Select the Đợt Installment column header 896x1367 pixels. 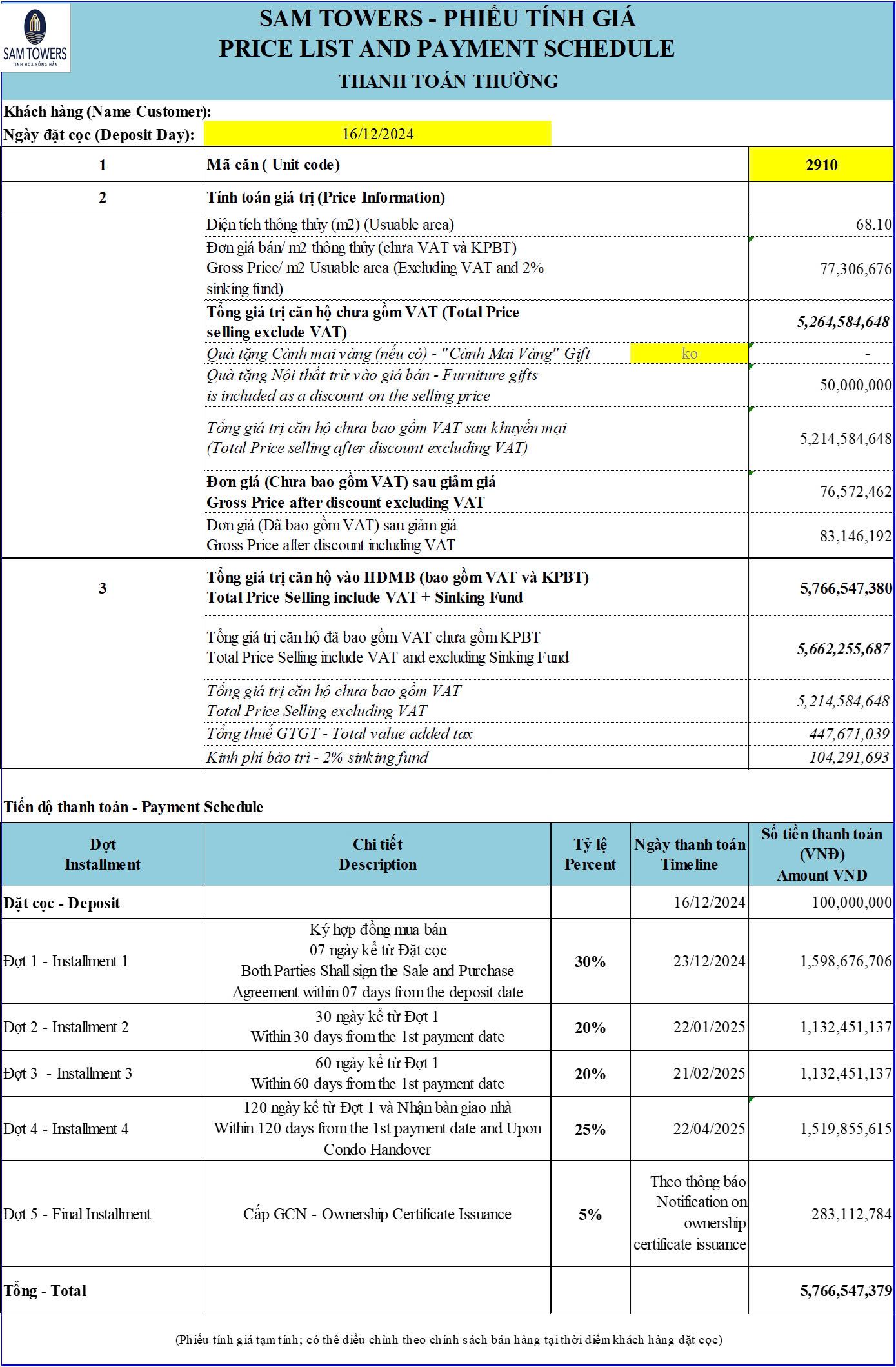(x=103, y=854)
